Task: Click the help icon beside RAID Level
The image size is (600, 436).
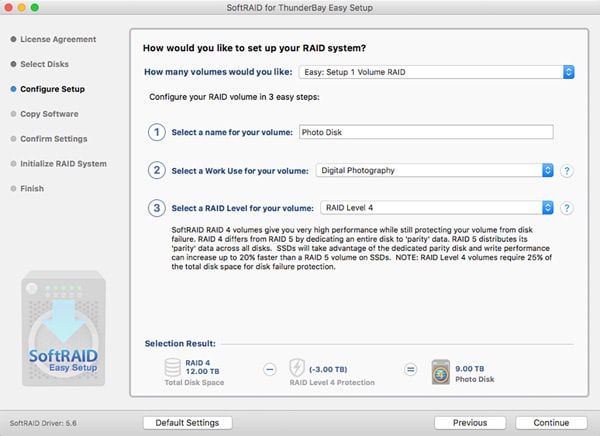Action: [x=567, y=208]
